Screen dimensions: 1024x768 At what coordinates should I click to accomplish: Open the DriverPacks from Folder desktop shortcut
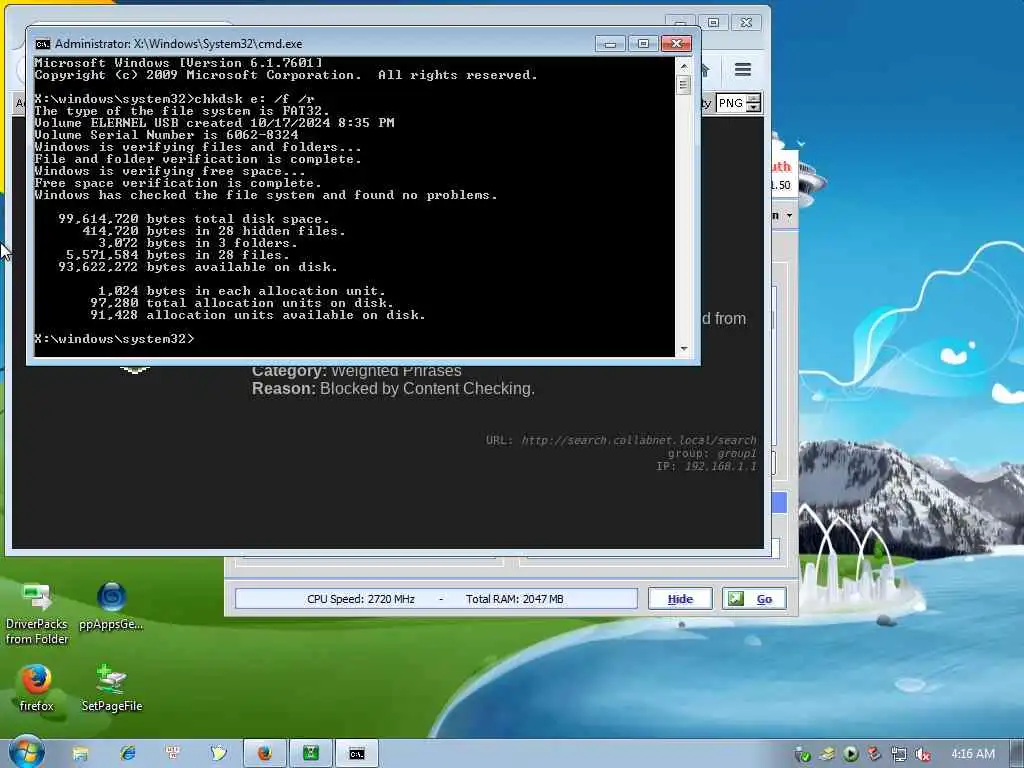tap(37, 613)
